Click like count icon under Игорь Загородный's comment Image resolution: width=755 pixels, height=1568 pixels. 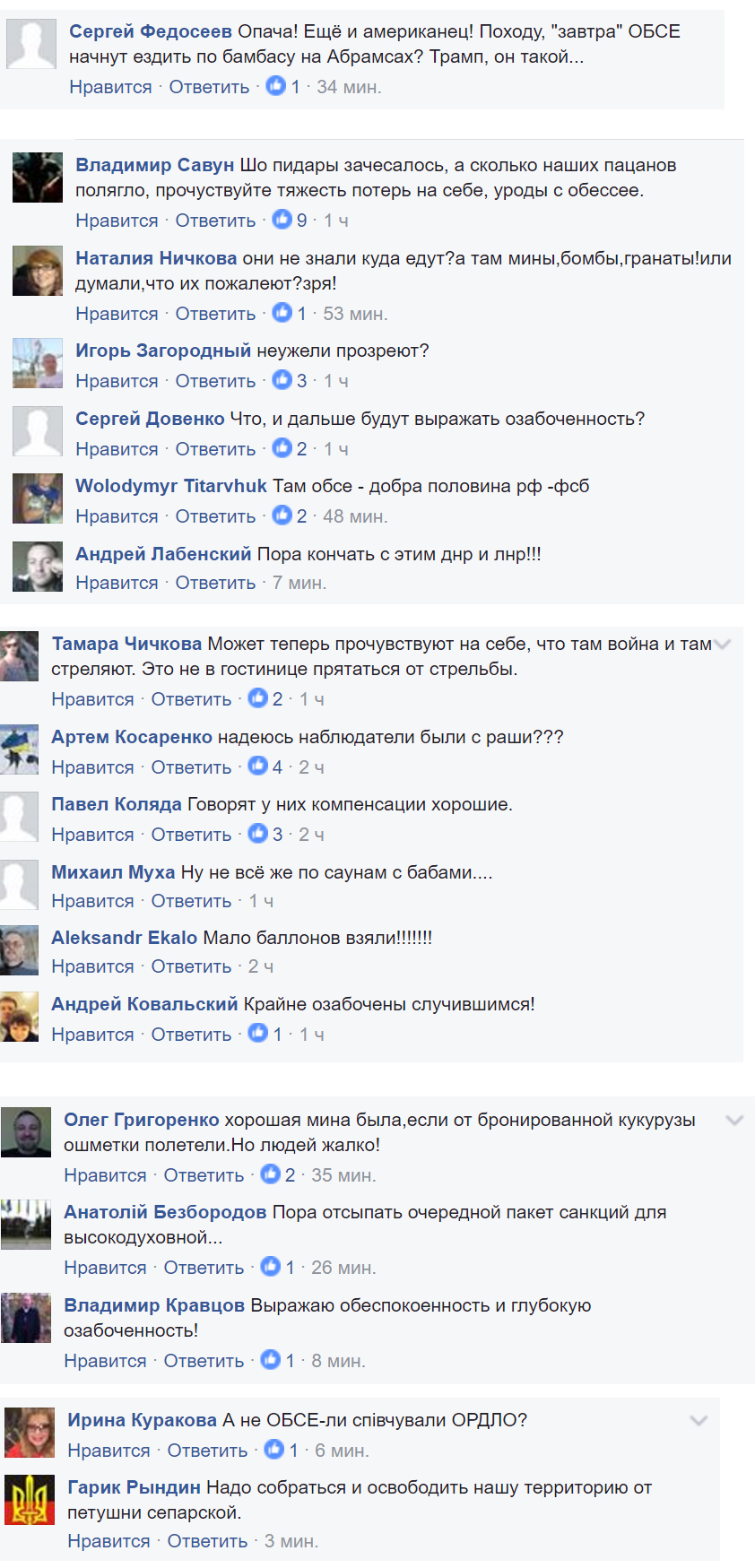282,380
